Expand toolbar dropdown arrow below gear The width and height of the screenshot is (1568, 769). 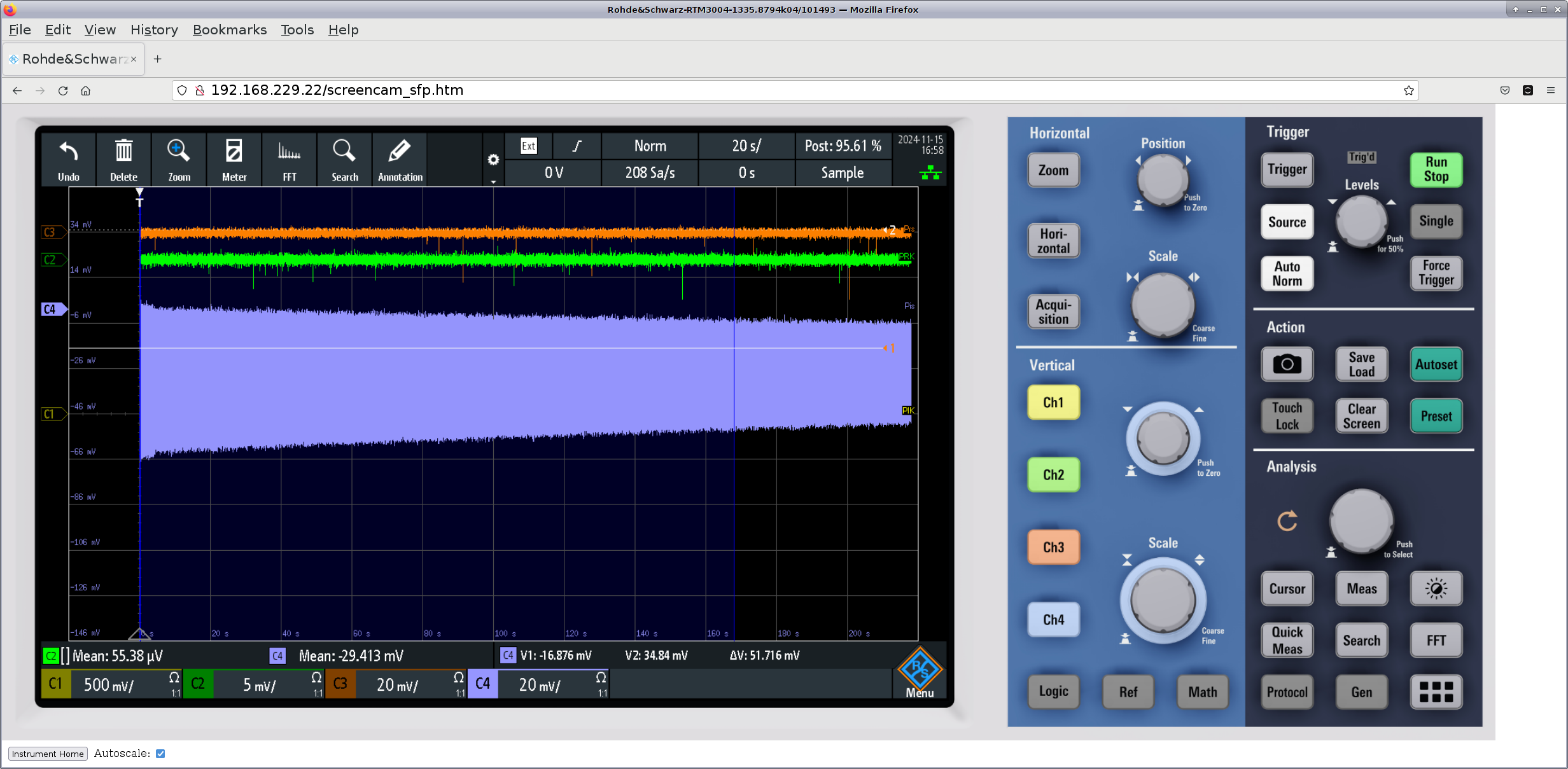[493, 182]
